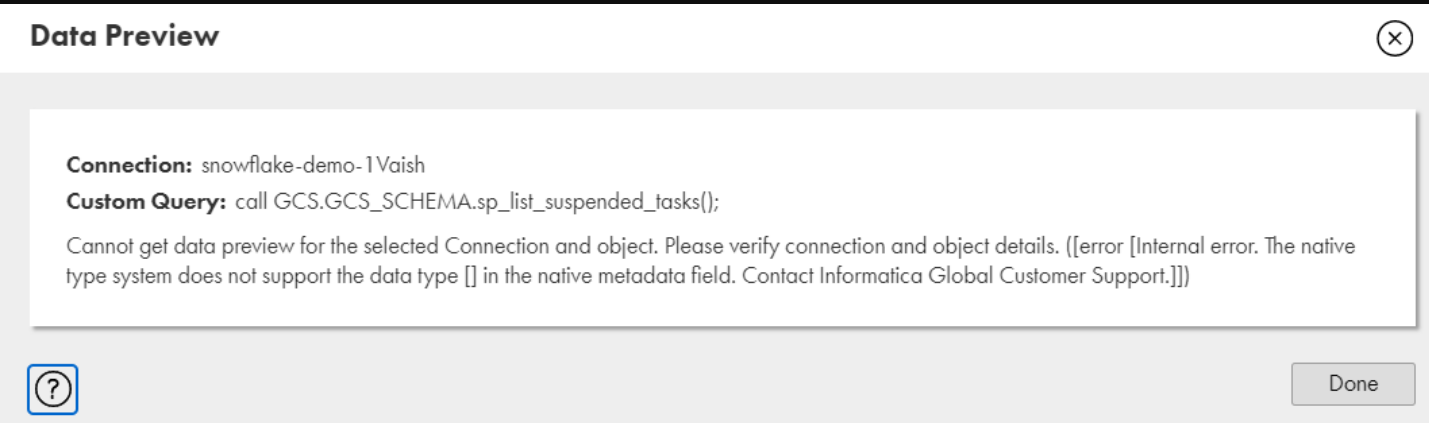The image size is (1429, 423).
Task: Click the Done button
Action: pos(1352,384)
